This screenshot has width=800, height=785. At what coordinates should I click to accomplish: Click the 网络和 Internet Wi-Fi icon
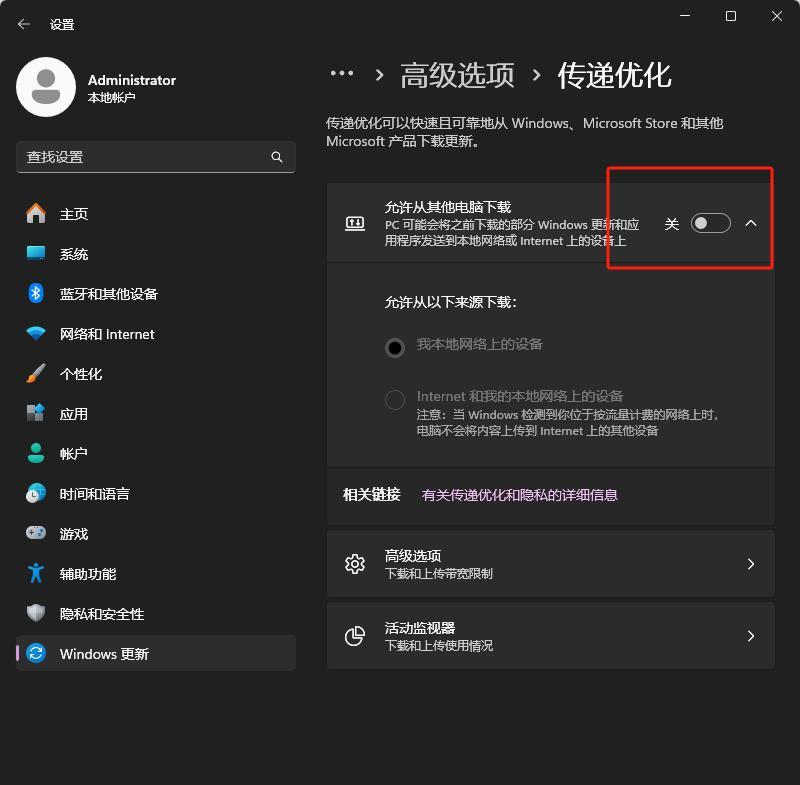(x=36, y=333)
